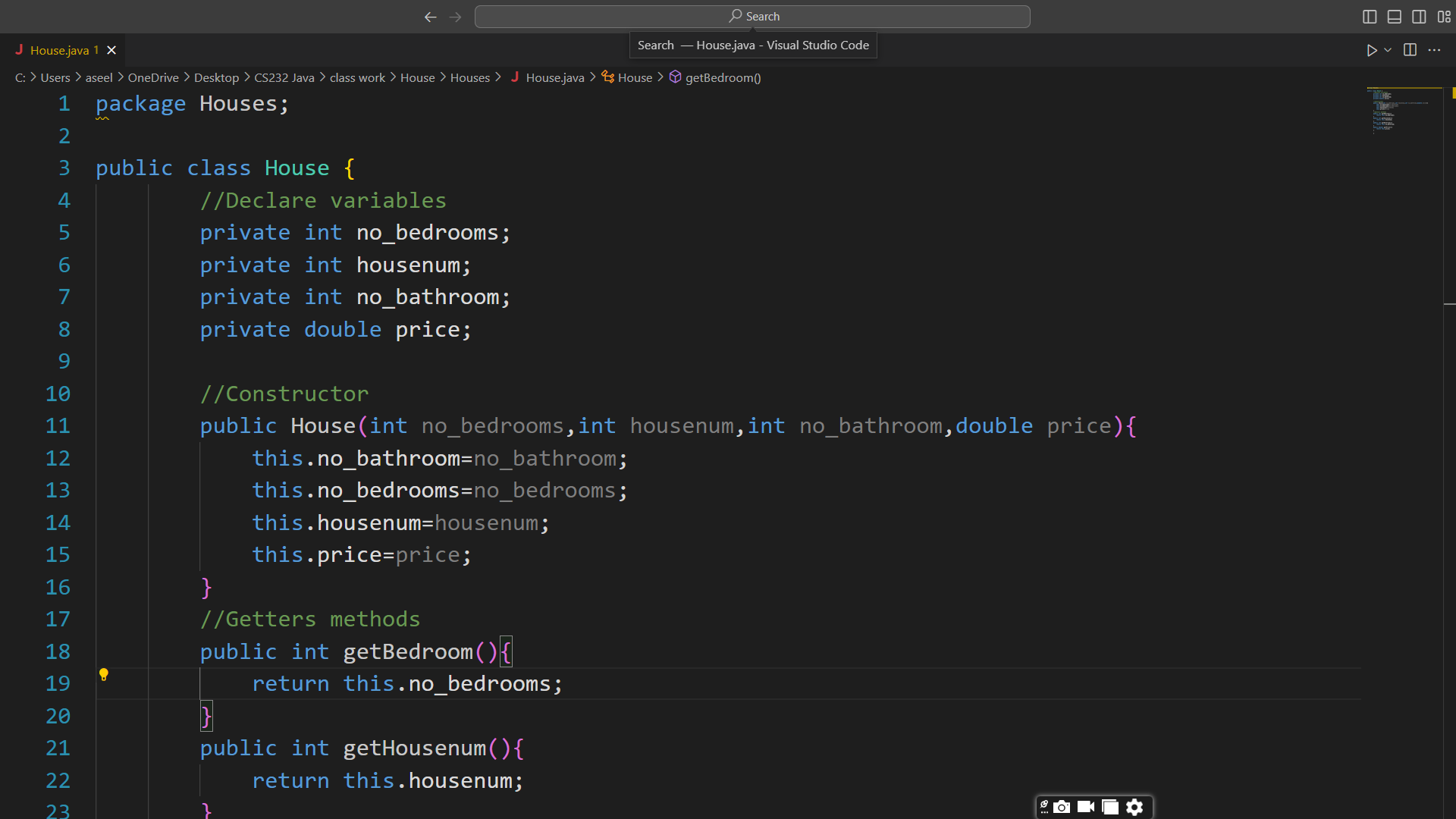Viewport: 1456px width, 819px height.
Task: Click the class symbol icon in breadcrumb
Action: click(607, 77)
